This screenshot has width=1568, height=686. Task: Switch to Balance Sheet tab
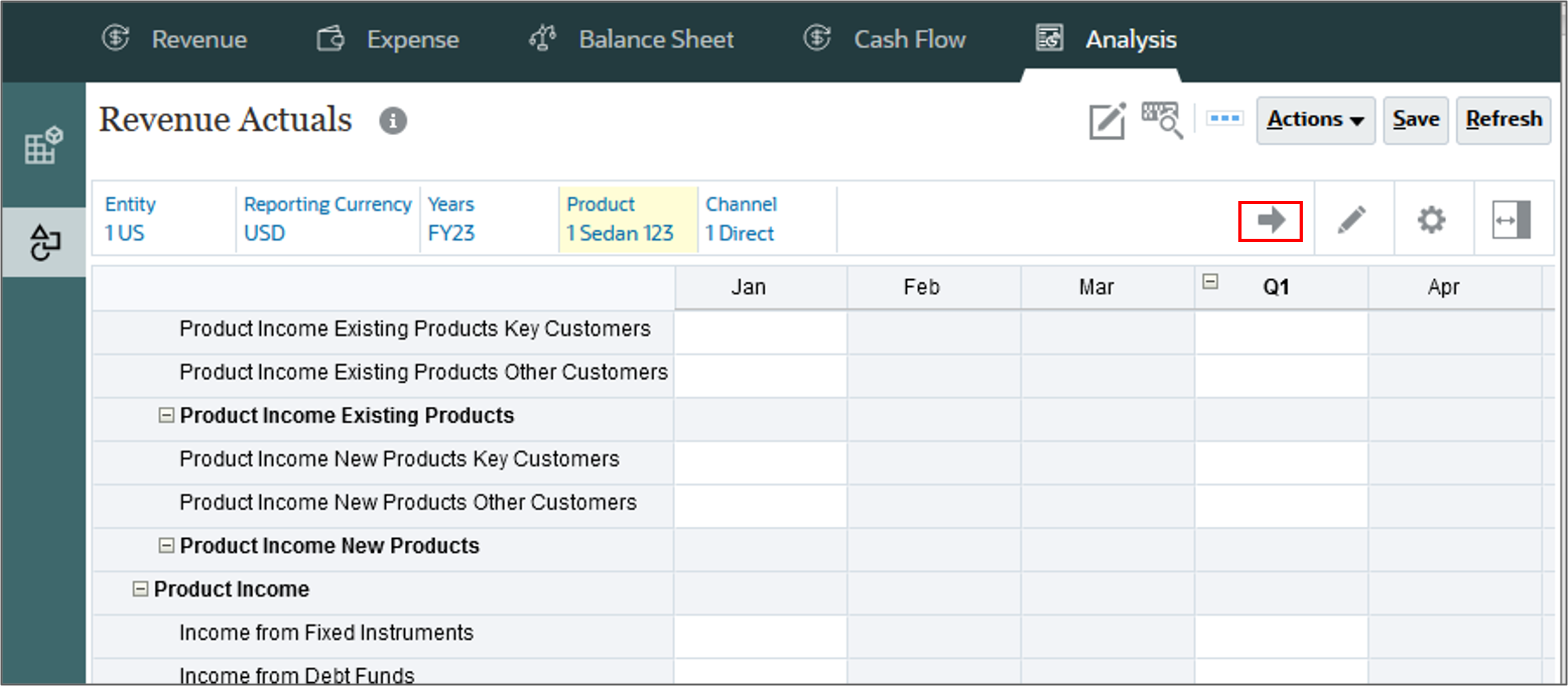[631, 39]
